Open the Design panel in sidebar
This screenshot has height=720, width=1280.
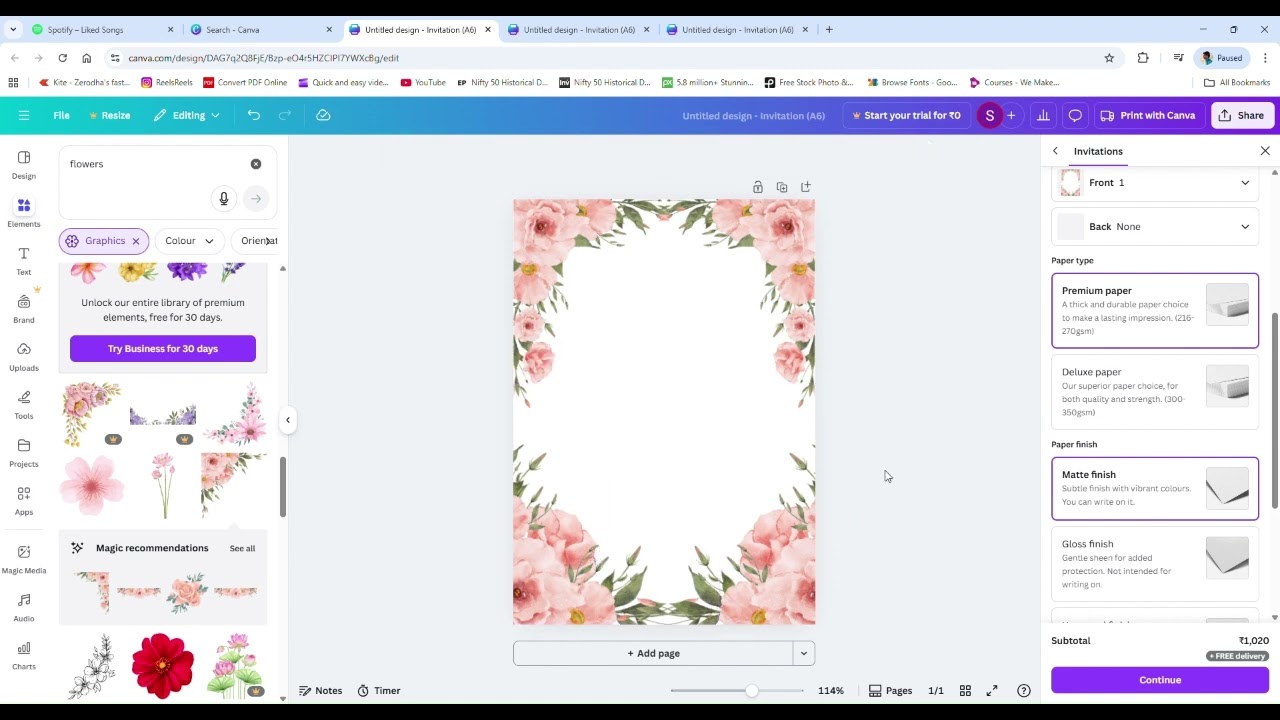(24, 165)
